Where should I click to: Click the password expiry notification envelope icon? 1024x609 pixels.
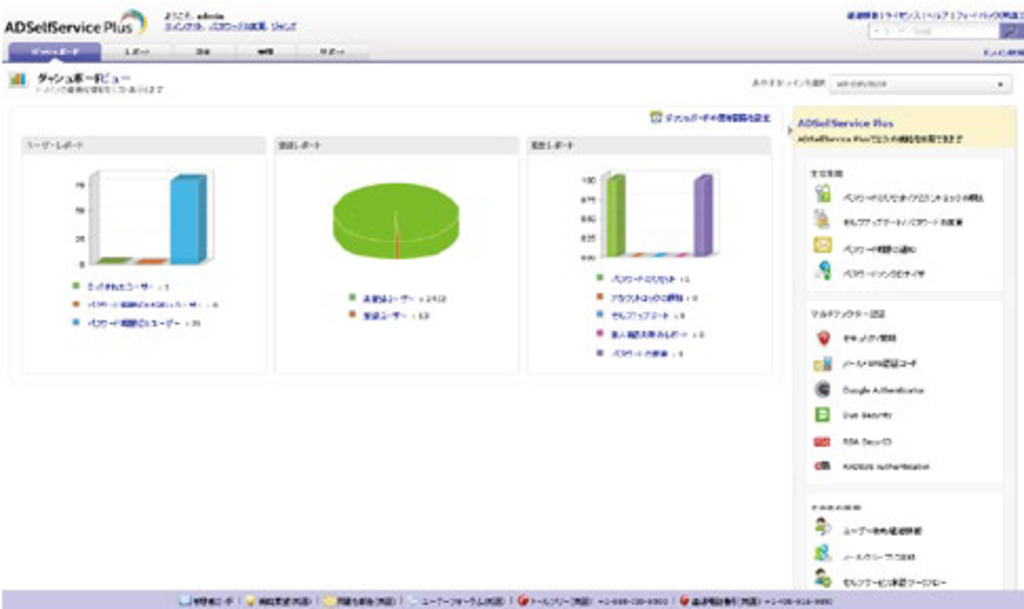[x=822, y=247]
